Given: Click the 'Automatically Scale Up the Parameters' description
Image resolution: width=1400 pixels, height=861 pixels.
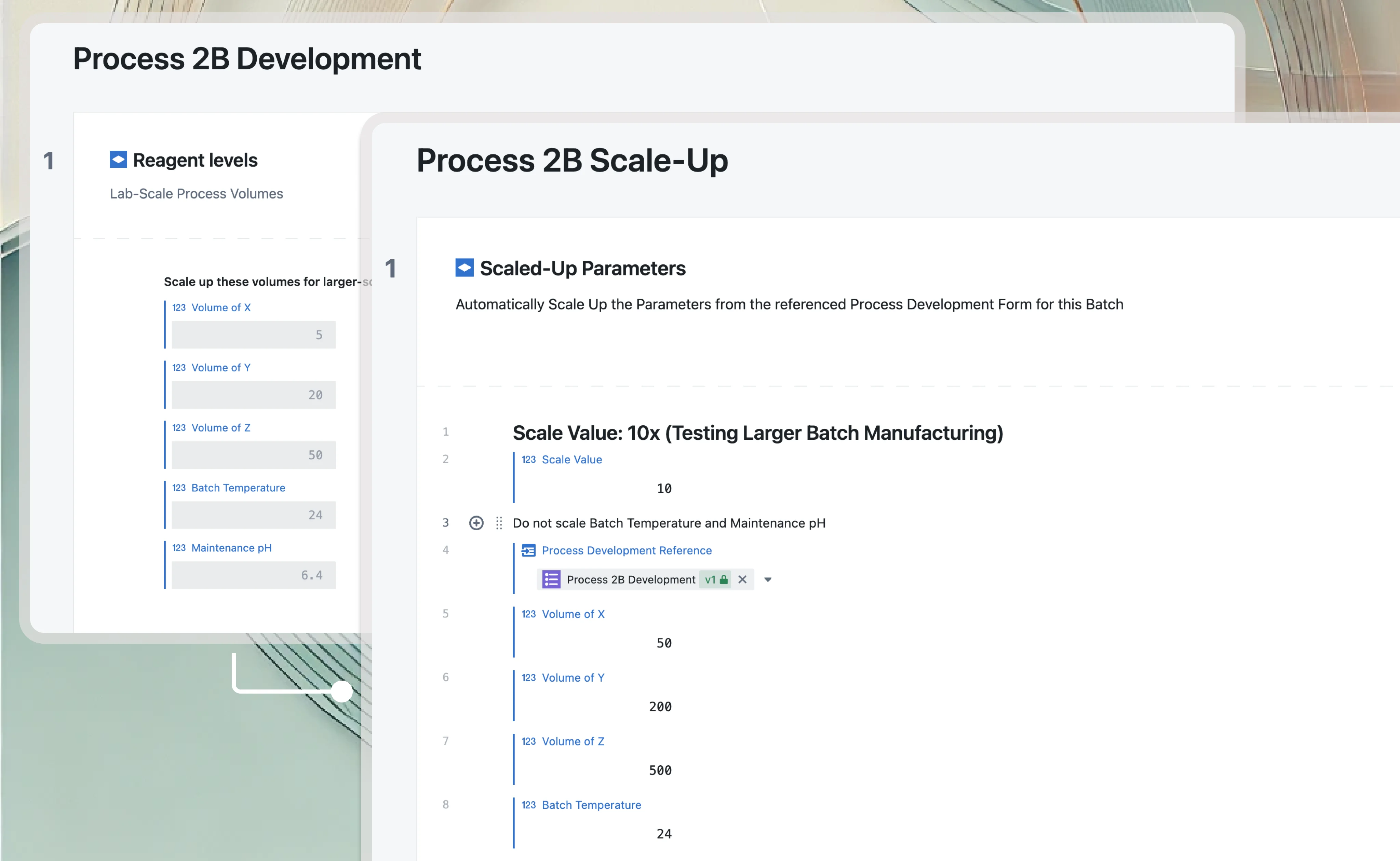Looking at the screenshot, I should pyautogui.click(x=790, y=304).
